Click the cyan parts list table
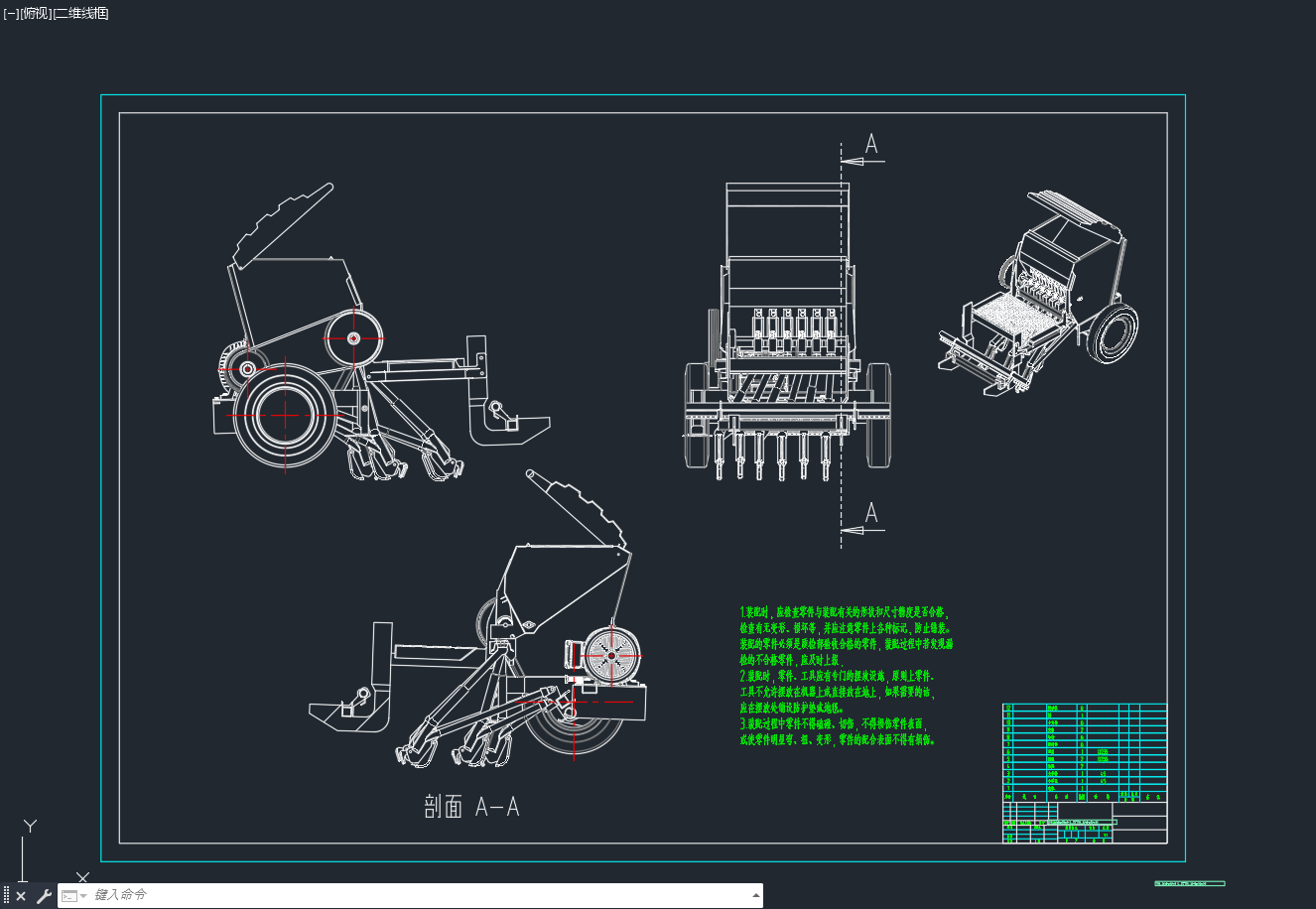The width and height of the screenshot is (1316, 909). click(1085, 752)
